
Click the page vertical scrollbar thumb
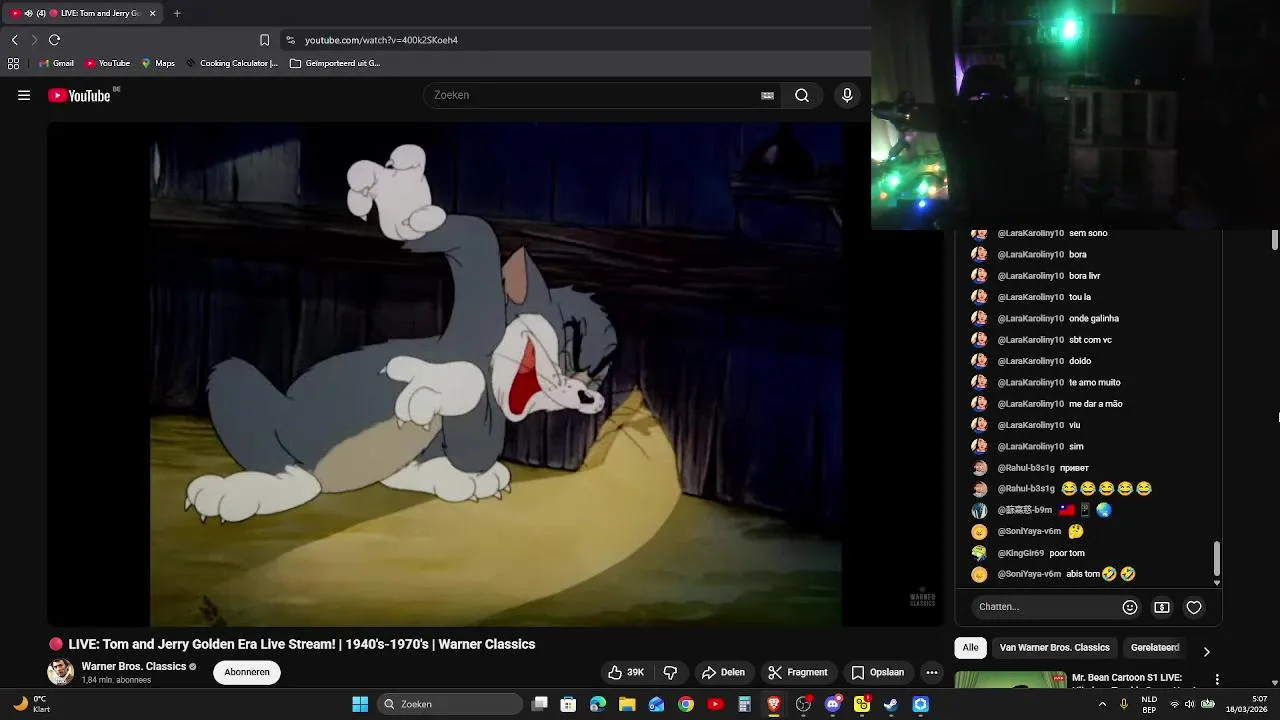pyautogui.click(x=1274, y=240)
